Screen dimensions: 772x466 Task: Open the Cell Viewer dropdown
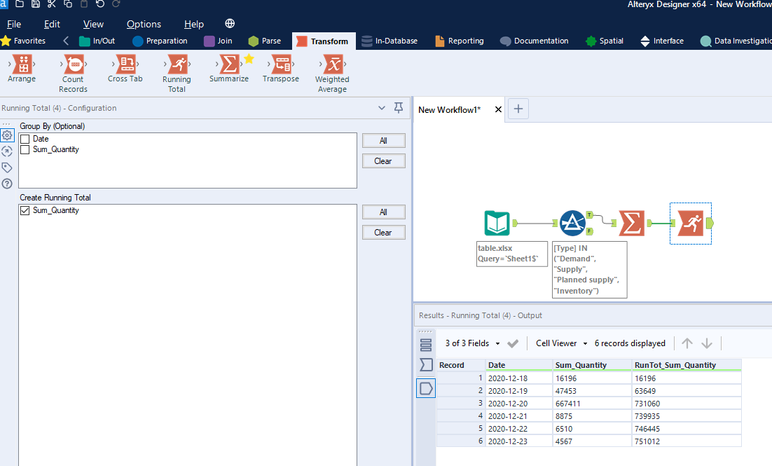(x=561, y=343)
